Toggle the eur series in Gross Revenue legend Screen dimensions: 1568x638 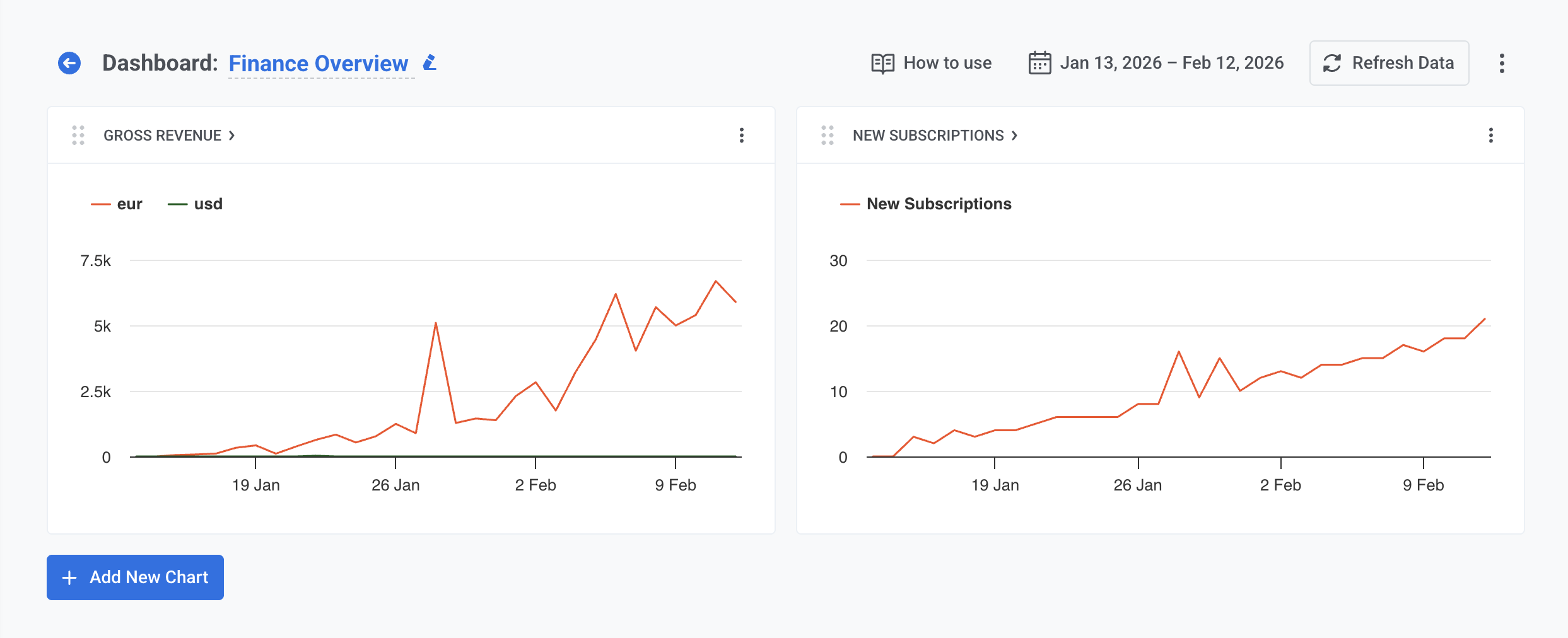coord(117,203)
